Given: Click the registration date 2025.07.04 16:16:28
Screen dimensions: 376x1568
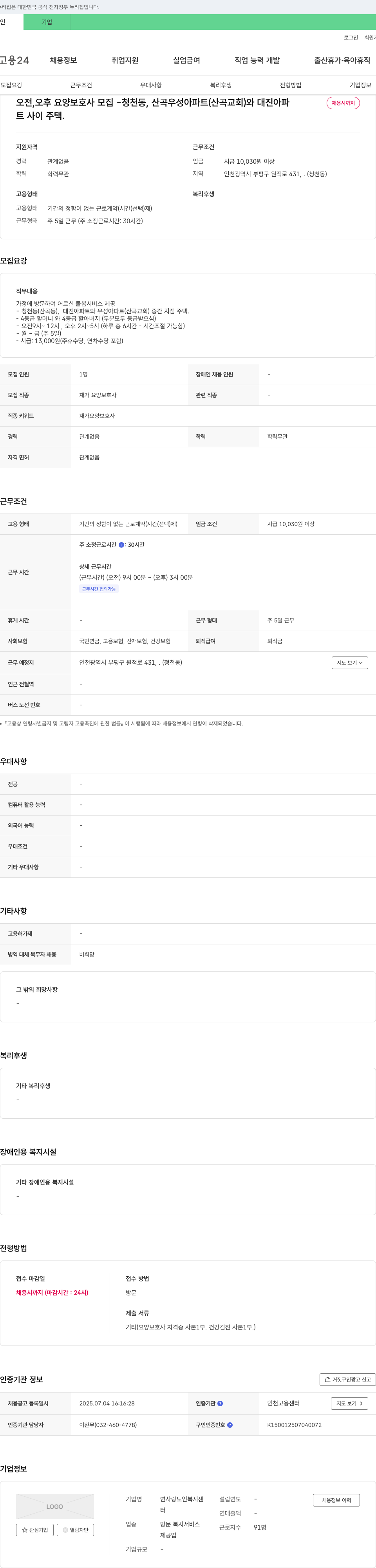Looking at the screenshot, I should click(x=107, y=1403).
